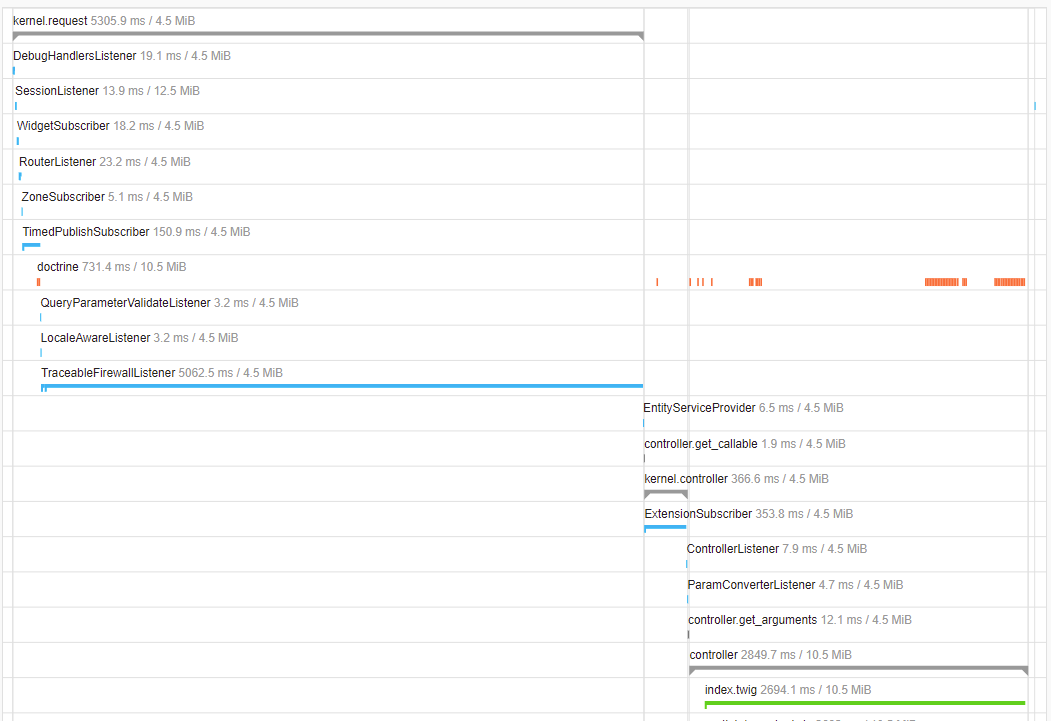Click the doctrine 731.4 ms label
1051x721 pixels.
click(111, 267)
